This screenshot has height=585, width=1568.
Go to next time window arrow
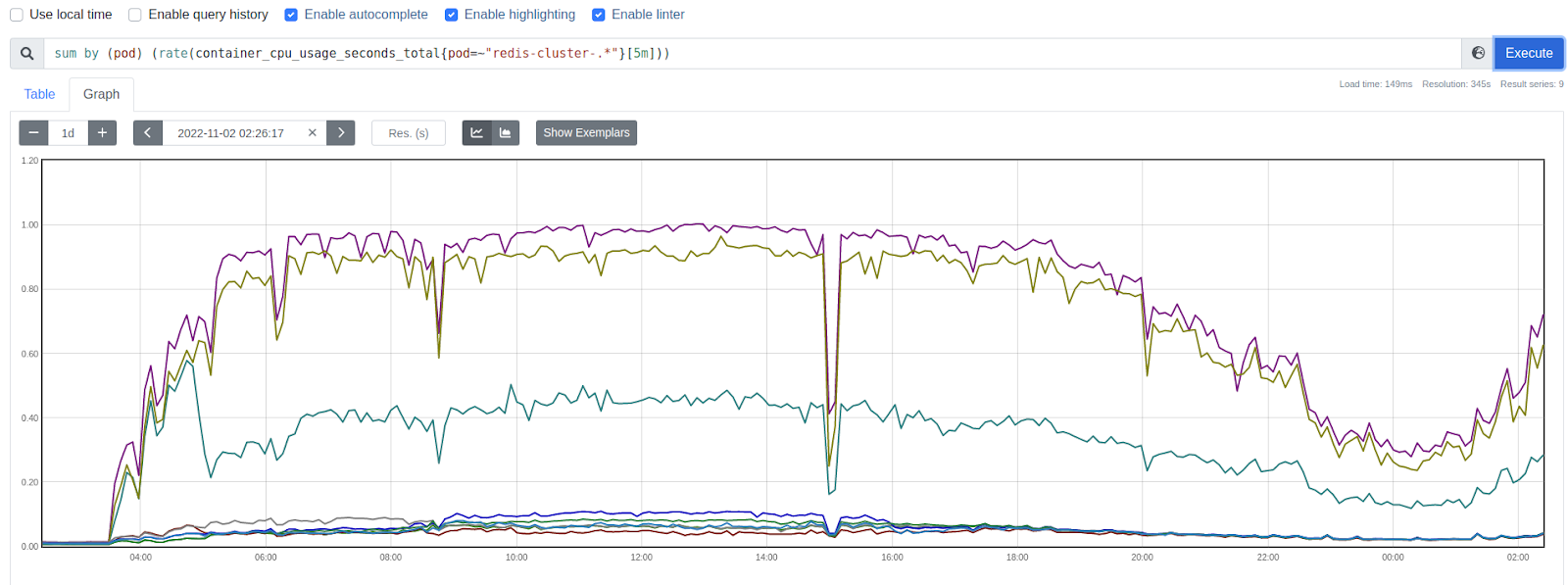click(x=341, y=132)
